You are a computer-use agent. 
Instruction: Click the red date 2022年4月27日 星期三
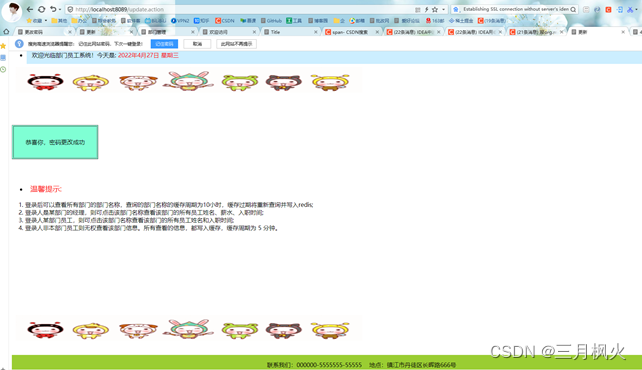point(148,55)
